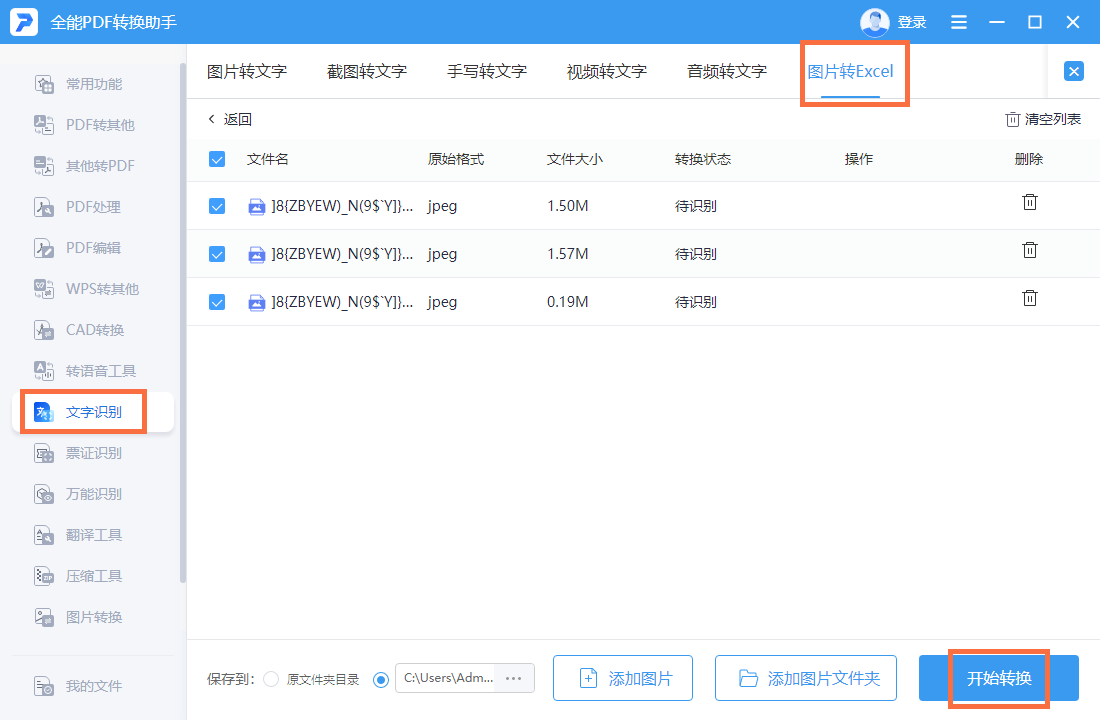
Task: Toggle select-all checkbox in table header
Action: point(217,159)
